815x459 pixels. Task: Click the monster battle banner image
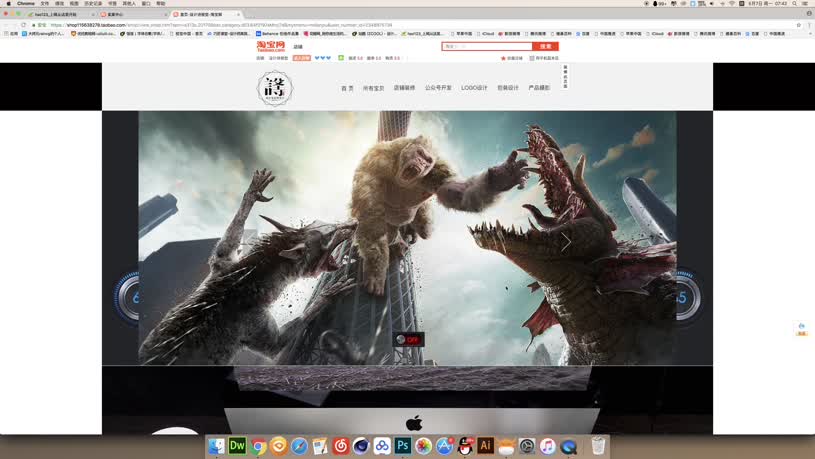pos(408,238)
